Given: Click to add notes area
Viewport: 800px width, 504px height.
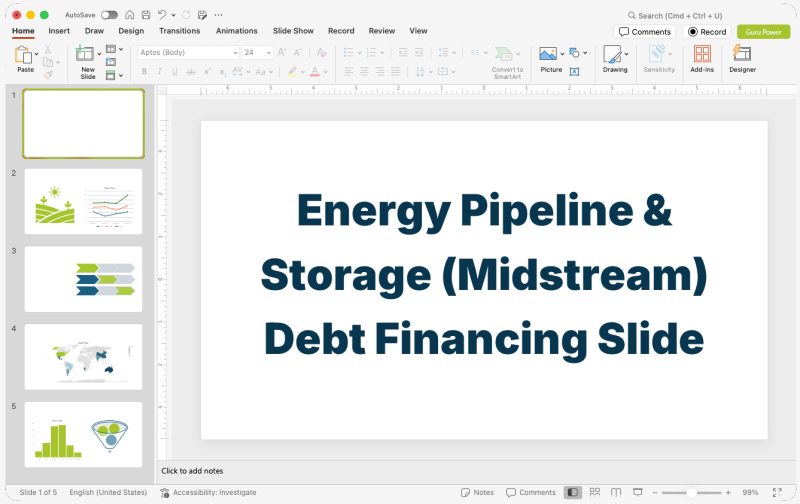Looking at the screenshot, I should click(x=192, y=471).
